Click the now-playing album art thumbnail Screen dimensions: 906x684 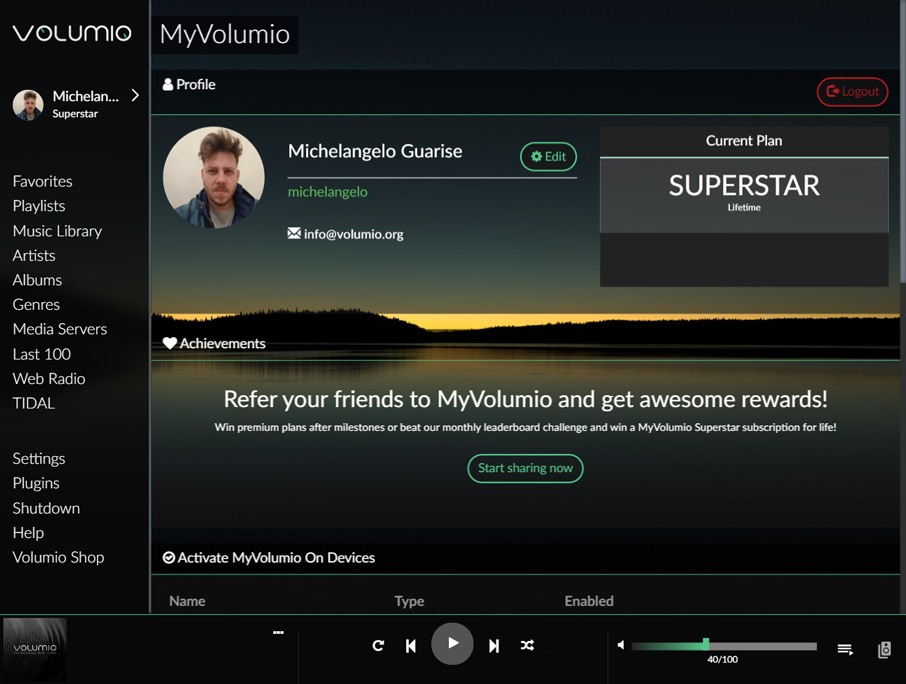pos(35,649)
